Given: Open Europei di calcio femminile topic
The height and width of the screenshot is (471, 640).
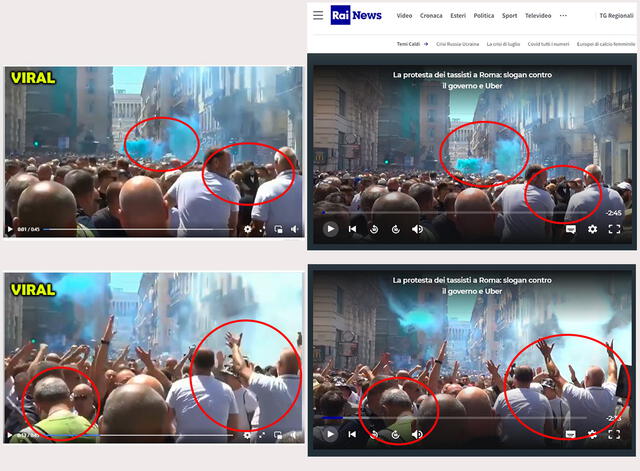Looking at the screenshot, I should 606,44.
